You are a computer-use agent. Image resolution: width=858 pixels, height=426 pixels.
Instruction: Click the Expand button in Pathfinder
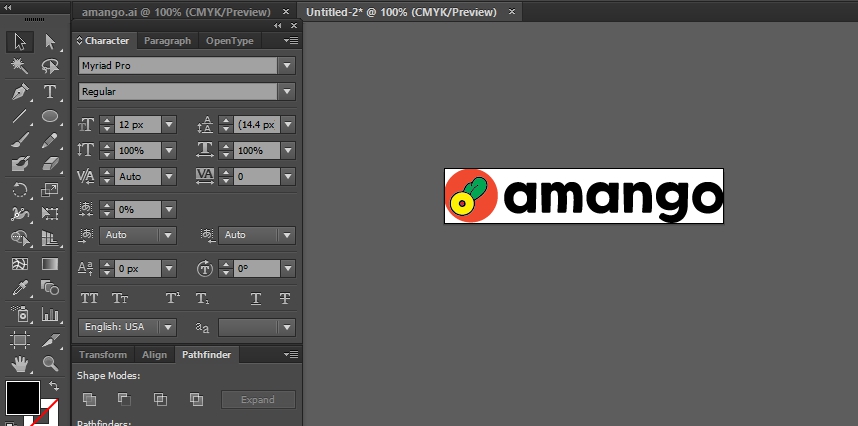click(x=258, y=400)
